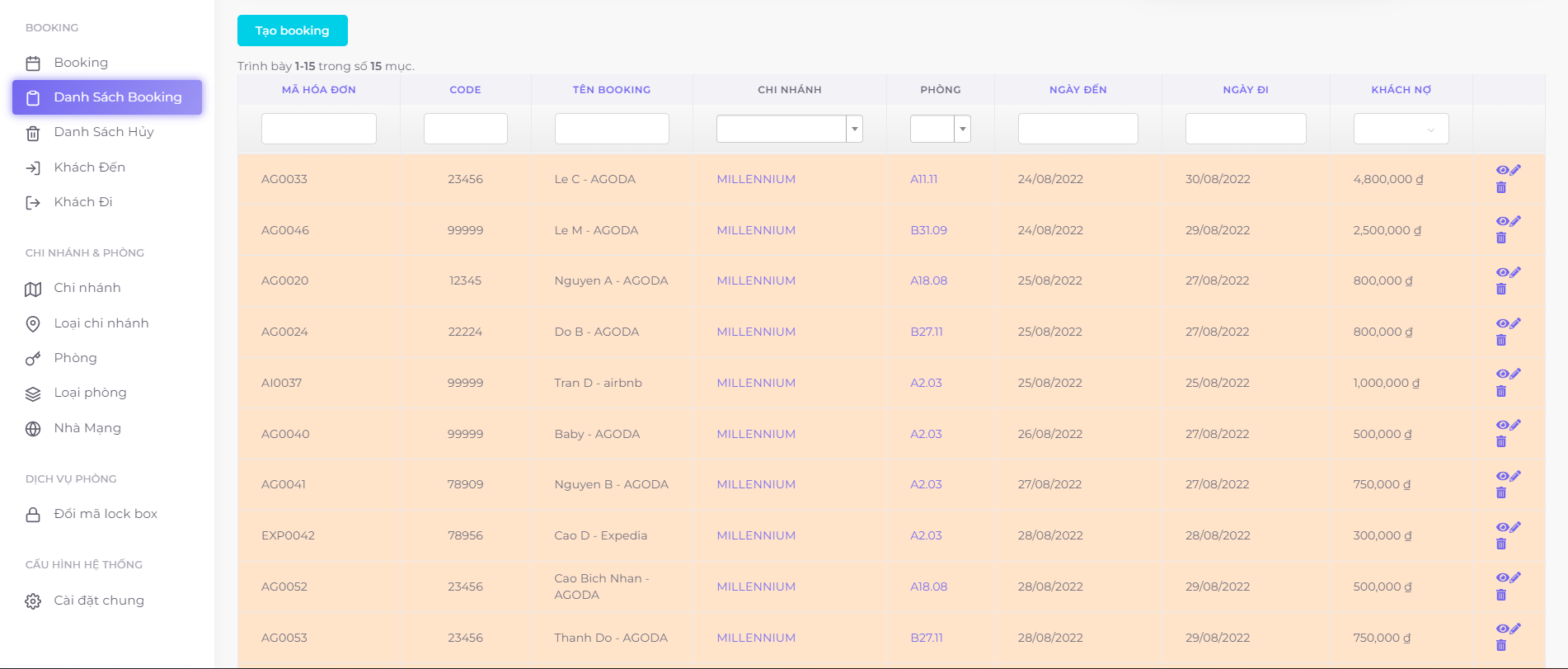Click the lock icon for Đổi mã lock box

[33, 515]
